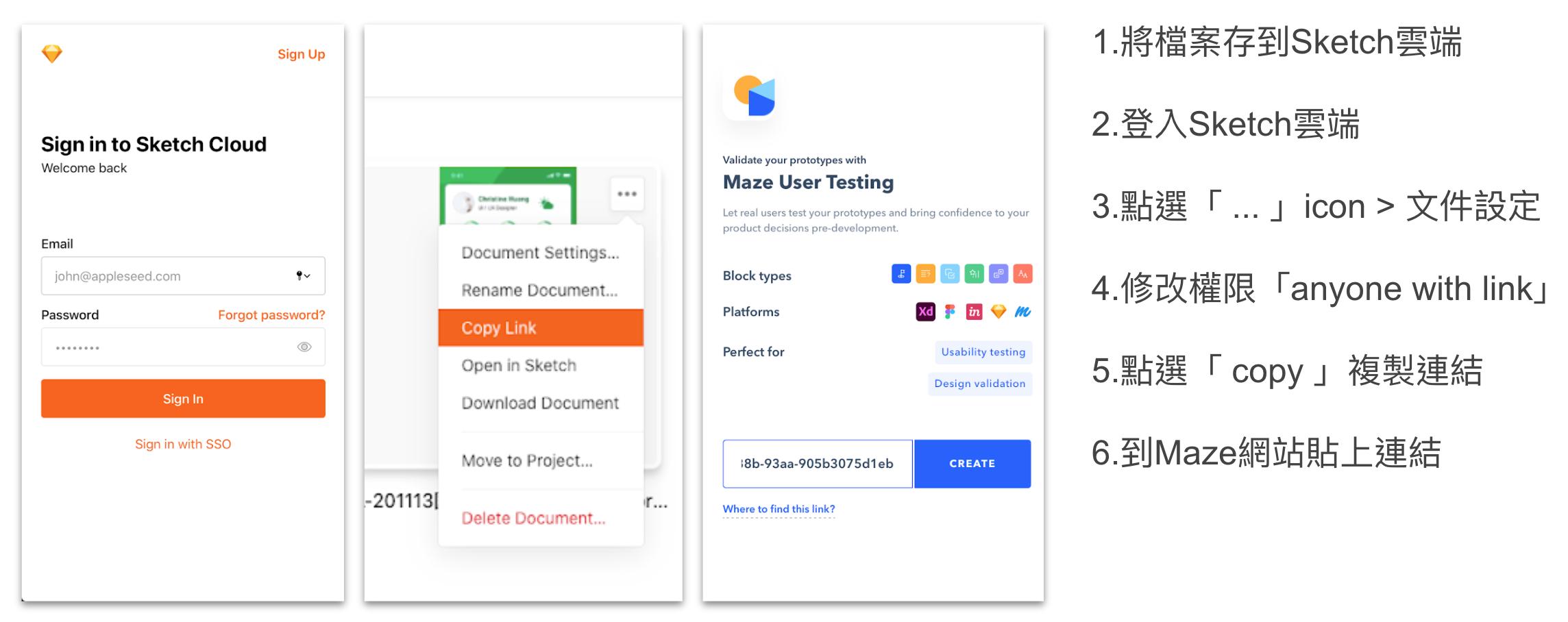The height and width of the screenshot is (622, 1568).
Task: Select the Adobe XD platform icon
Action: (925, 312)
